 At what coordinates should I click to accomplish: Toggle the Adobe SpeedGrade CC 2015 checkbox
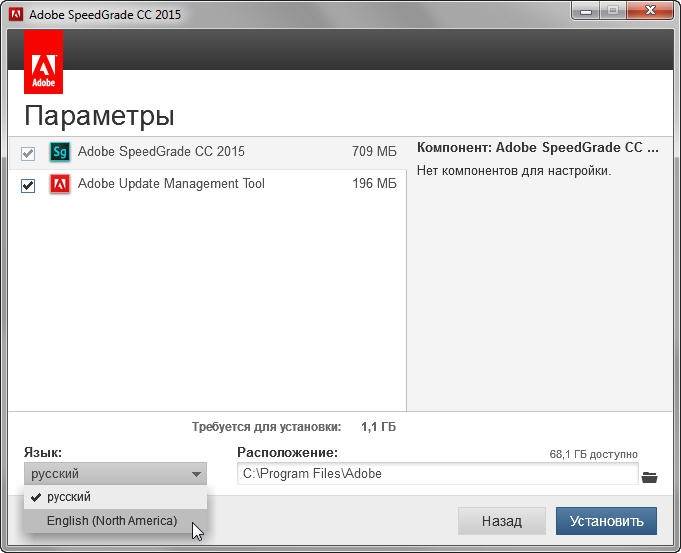click(x=28, y=153)
